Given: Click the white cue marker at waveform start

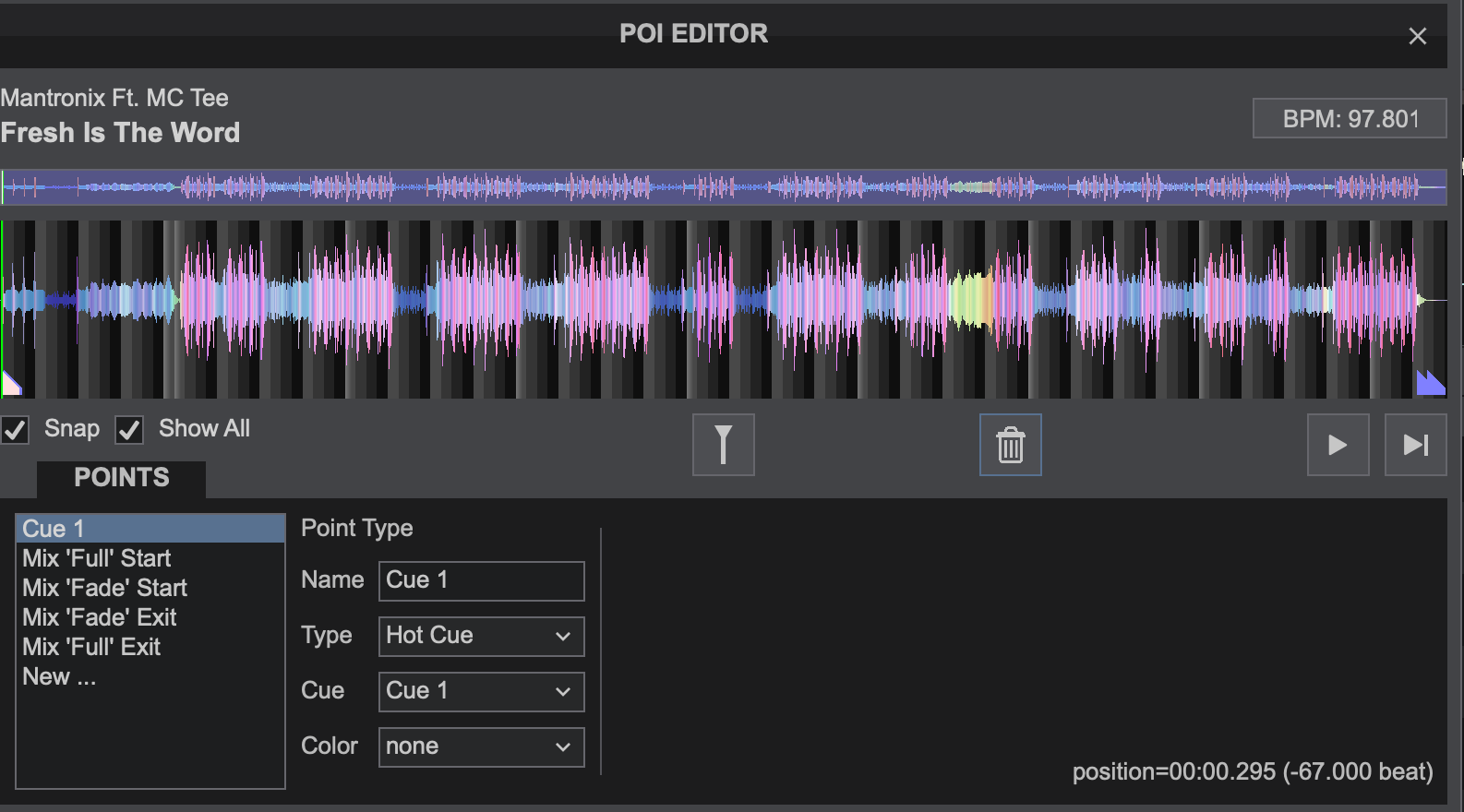Looking at the screenshot, I should (11, 383).
